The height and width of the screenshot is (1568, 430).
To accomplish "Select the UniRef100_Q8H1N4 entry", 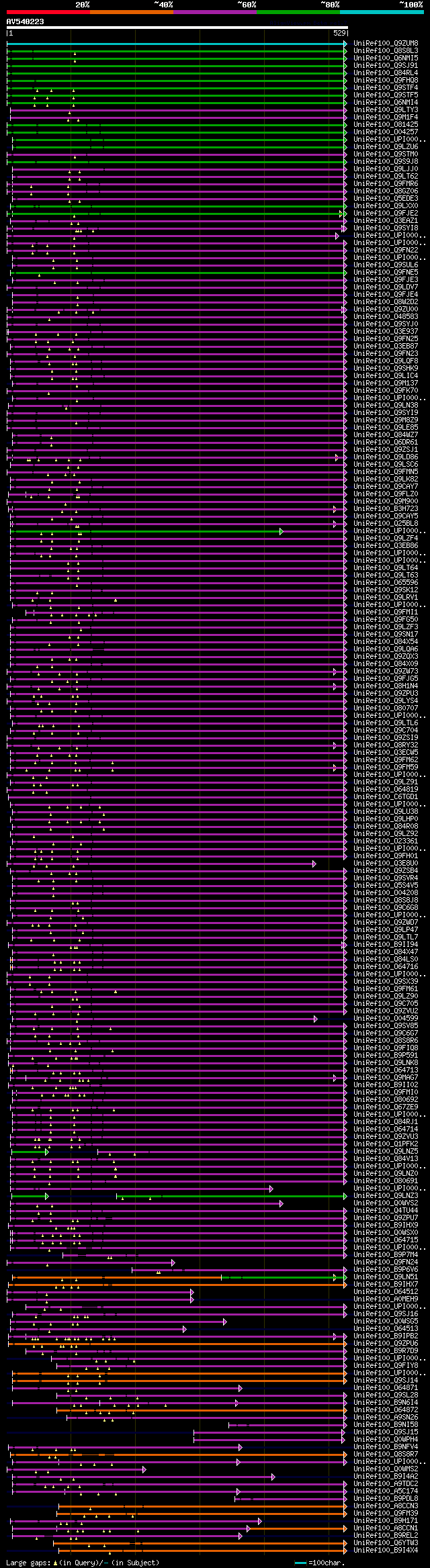I will click(x=386, y=686).
